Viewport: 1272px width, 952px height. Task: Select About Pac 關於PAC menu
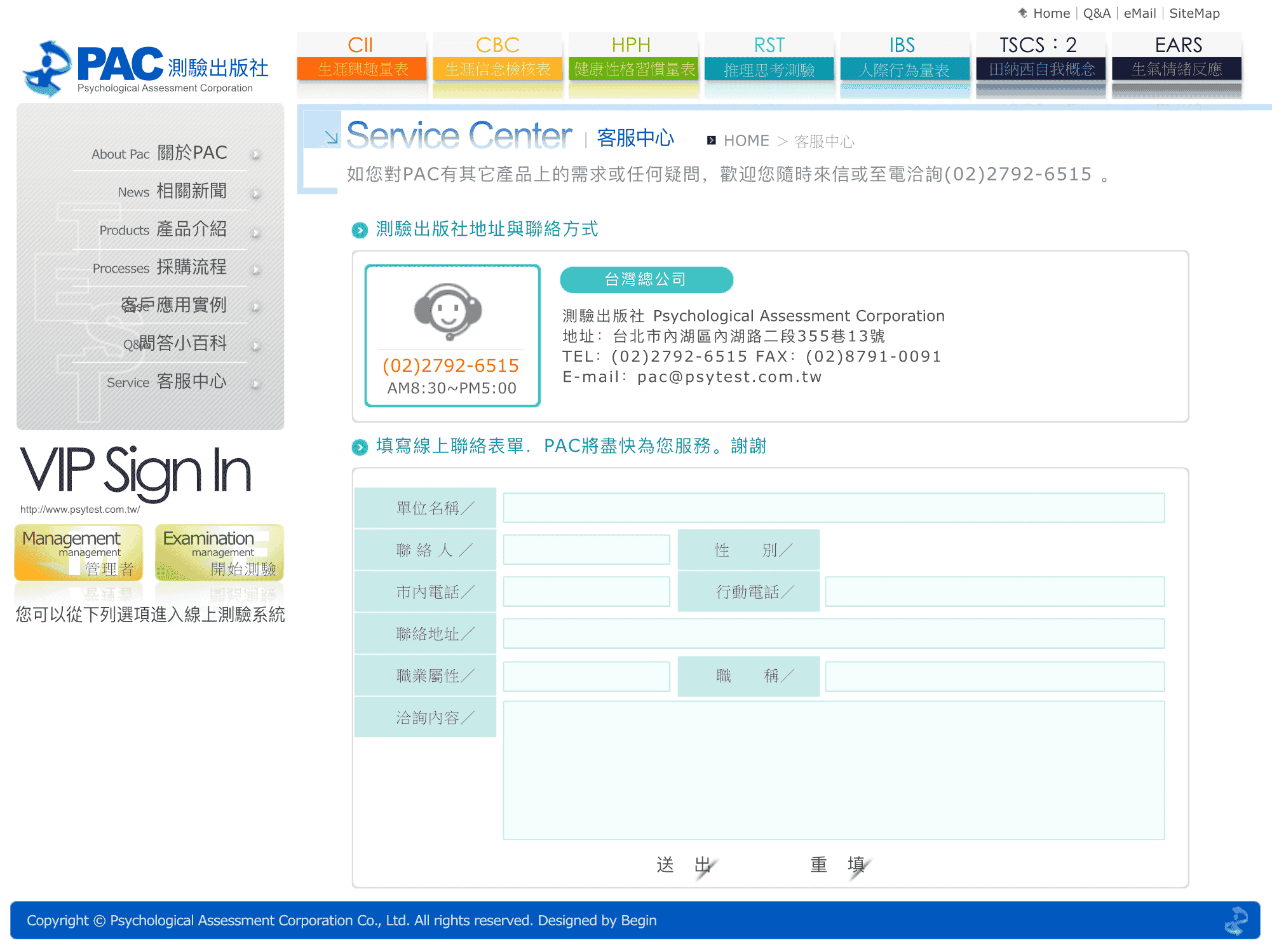coord(159,153)
